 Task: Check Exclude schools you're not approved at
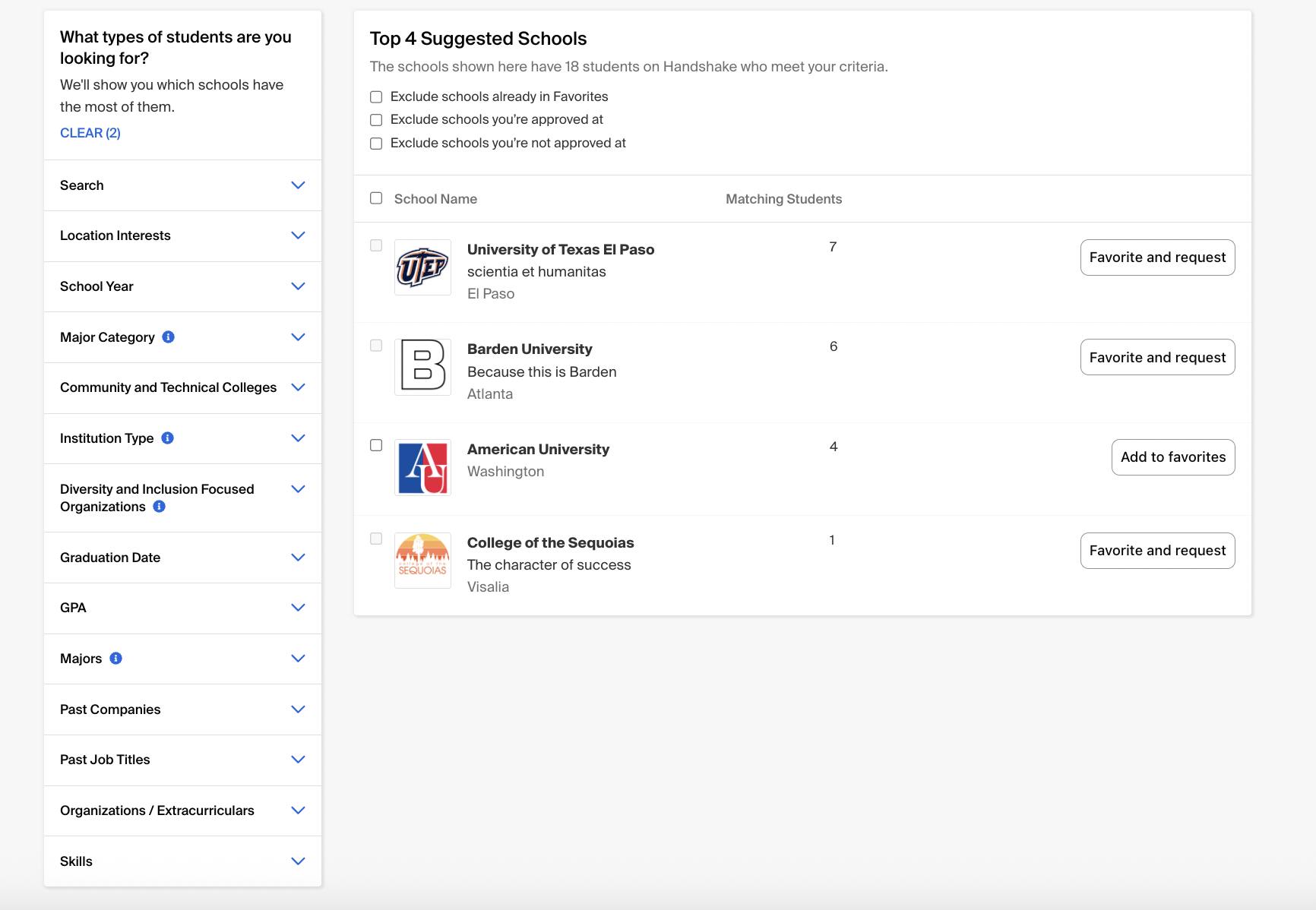[376, 143]
